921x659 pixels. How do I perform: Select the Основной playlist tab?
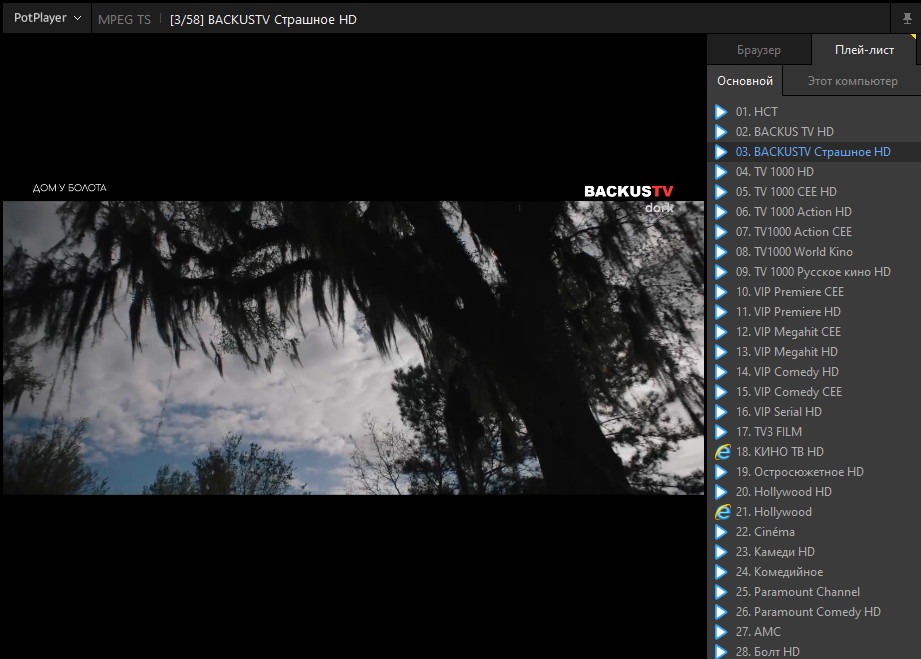745,81
